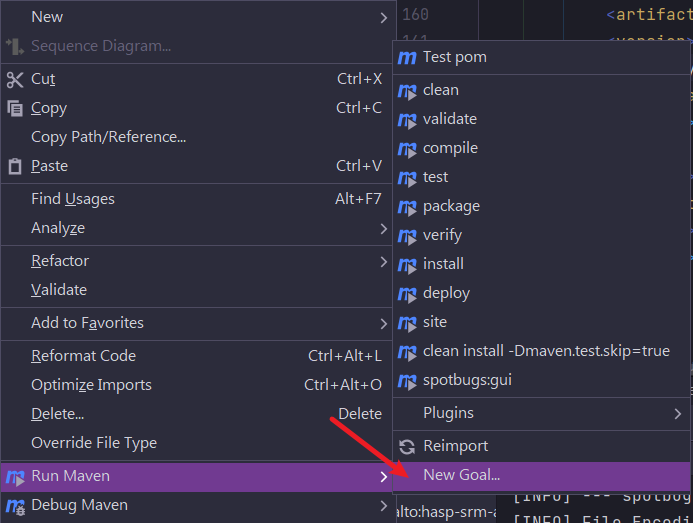Click the Maven icon beside Test pom
The image size is (693, 523).
[407, 57]
